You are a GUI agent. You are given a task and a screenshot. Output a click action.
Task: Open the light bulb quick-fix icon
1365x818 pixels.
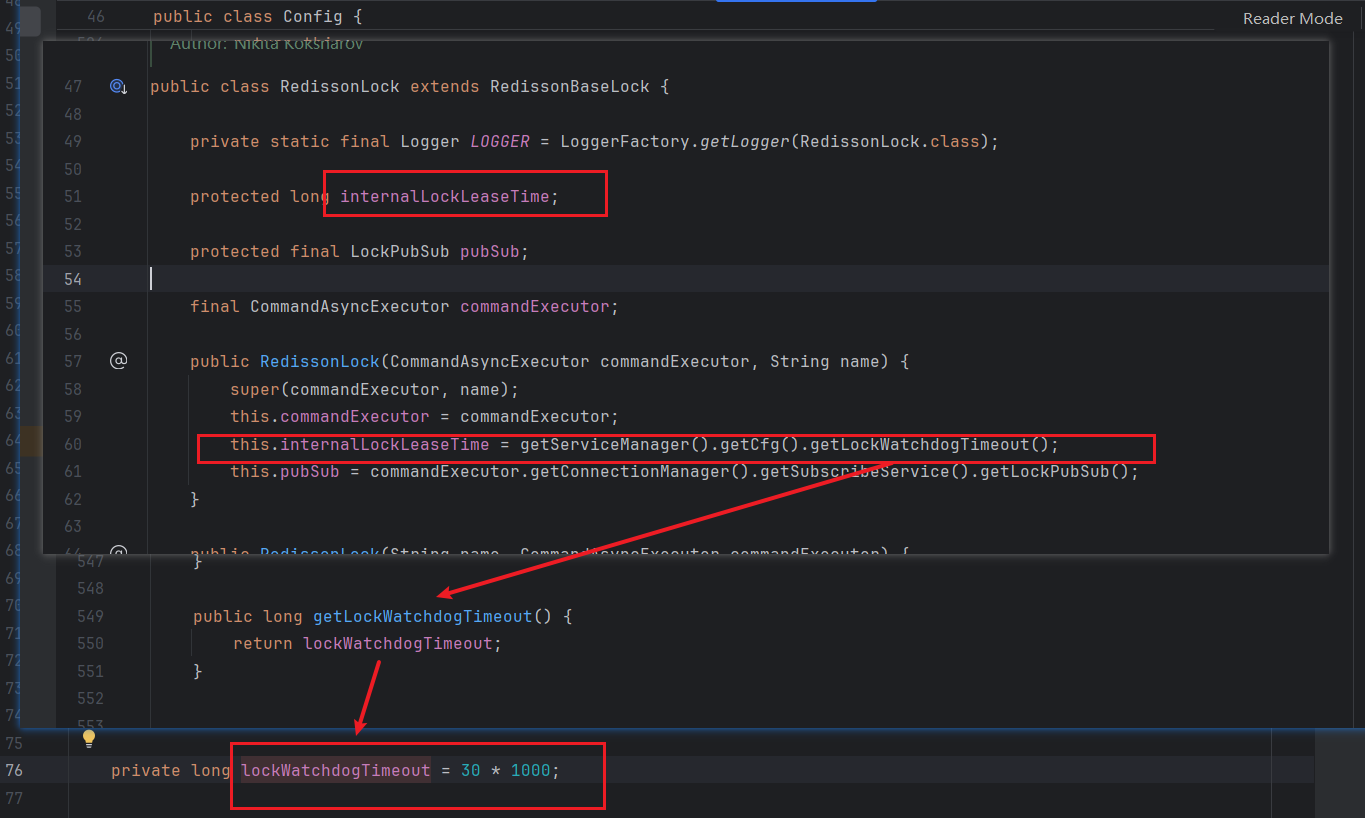pos(88,739)
